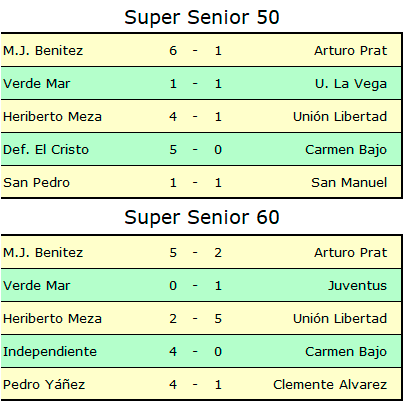
Task: Select the Def. El Cristo team
Action: point(46,150)
